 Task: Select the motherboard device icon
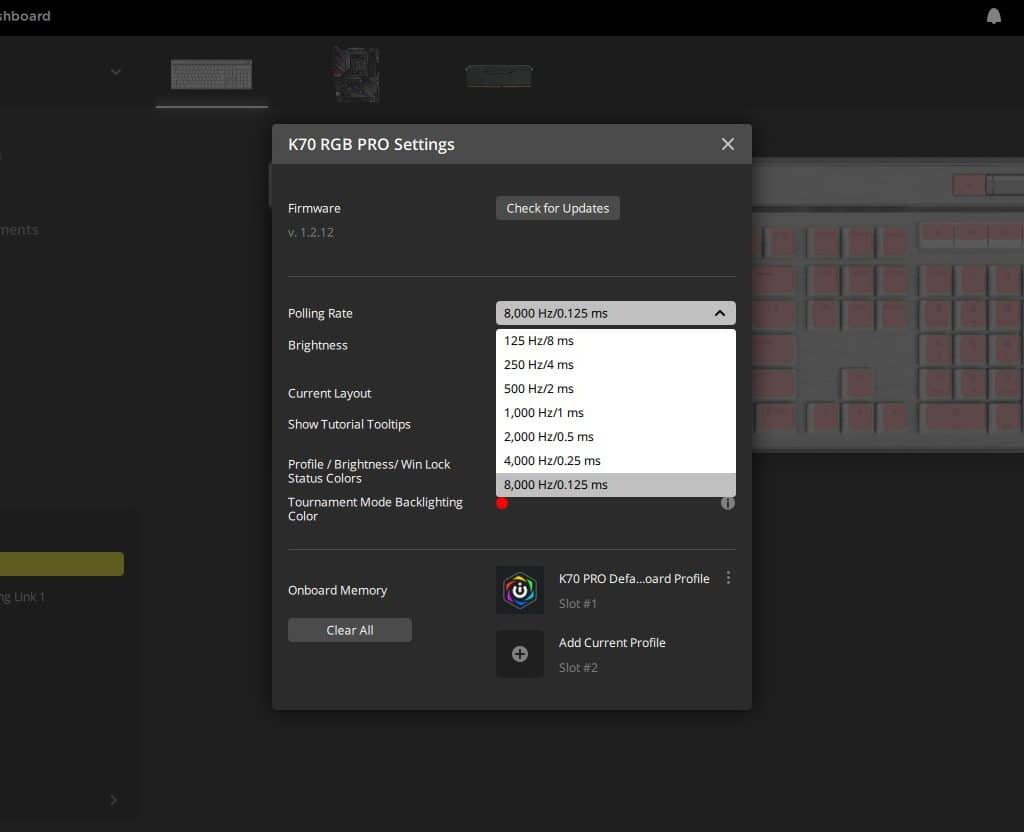(x=356, y=75)
